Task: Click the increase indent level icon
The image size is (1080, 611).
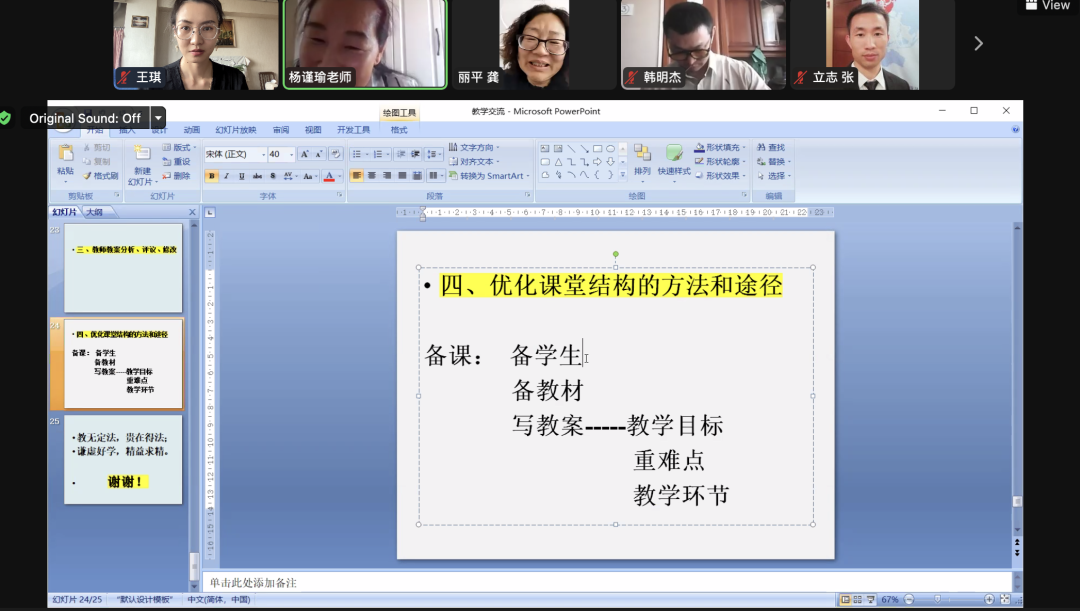Action: tap(415, 154)
